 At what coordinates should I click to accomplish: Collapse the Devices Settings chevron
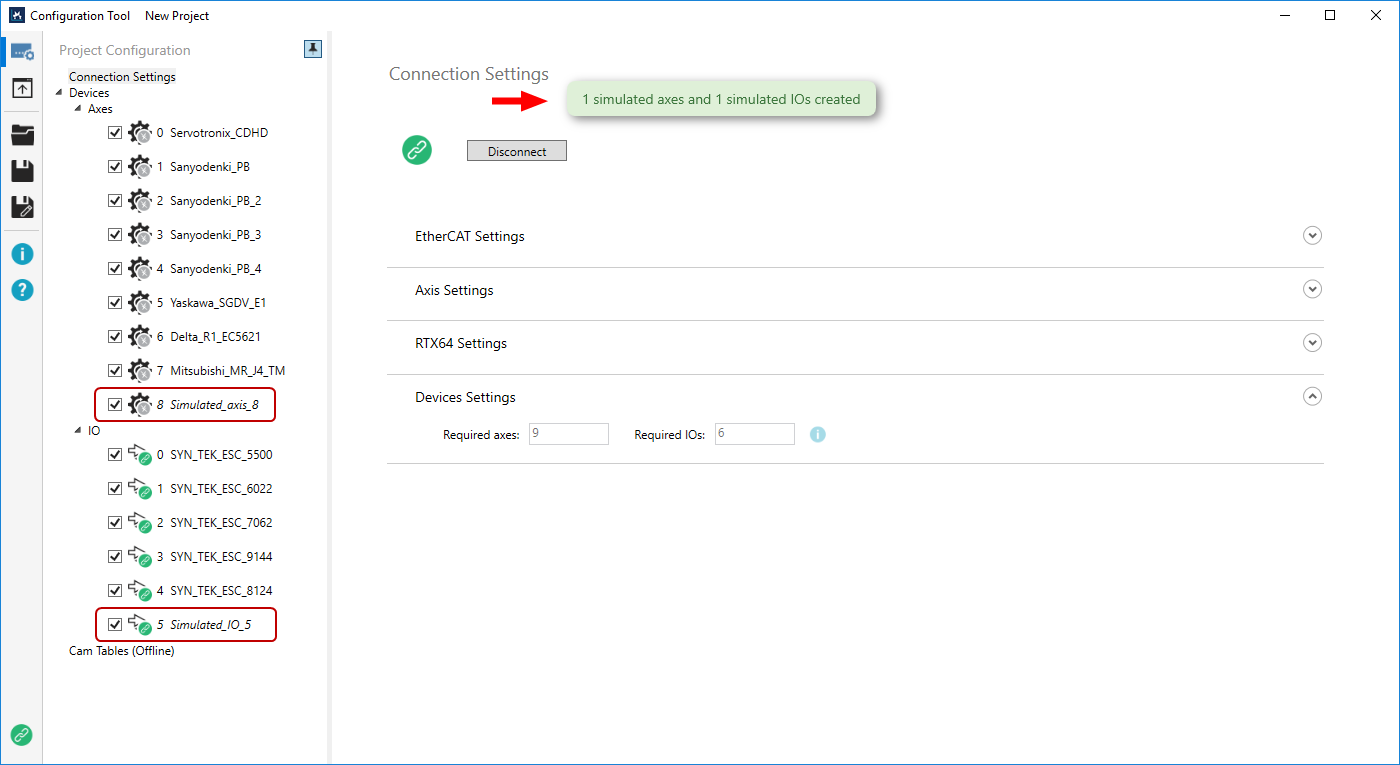tap(1313, 396)
